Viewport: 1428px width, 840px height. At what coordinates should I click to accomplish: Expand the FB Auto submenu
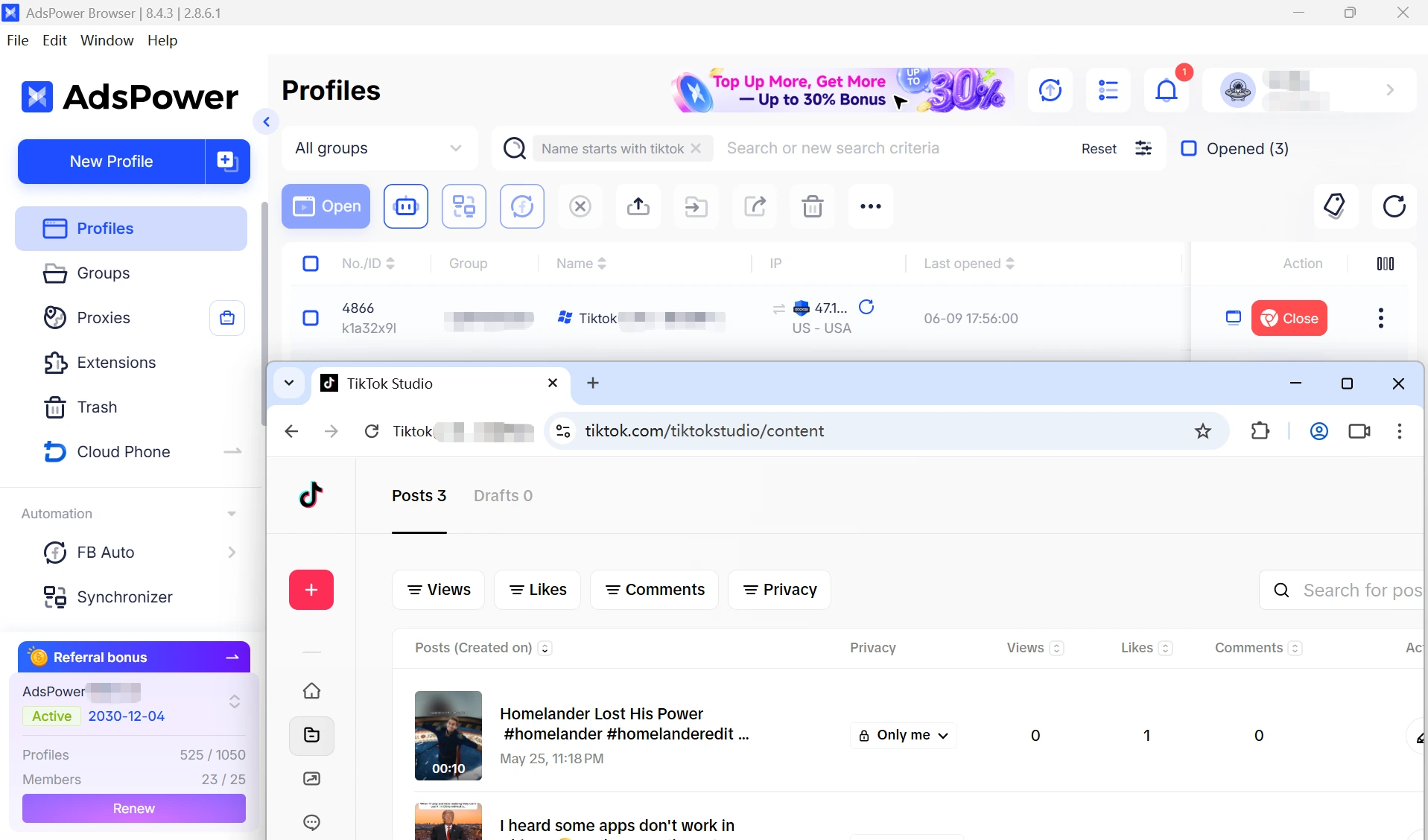pyautogui.click(x=232, y=553)
